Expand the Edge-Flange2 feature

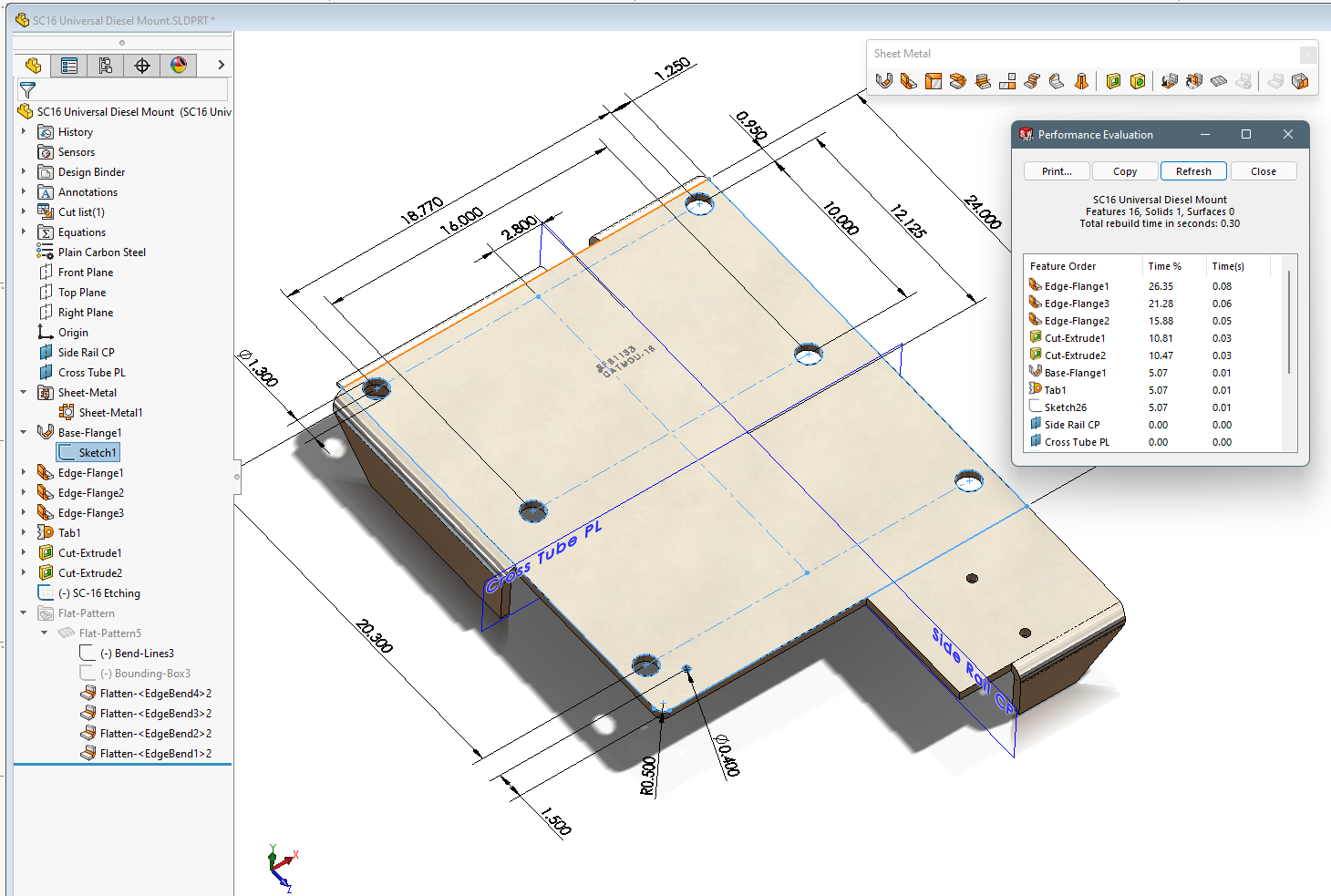[24, 492]
